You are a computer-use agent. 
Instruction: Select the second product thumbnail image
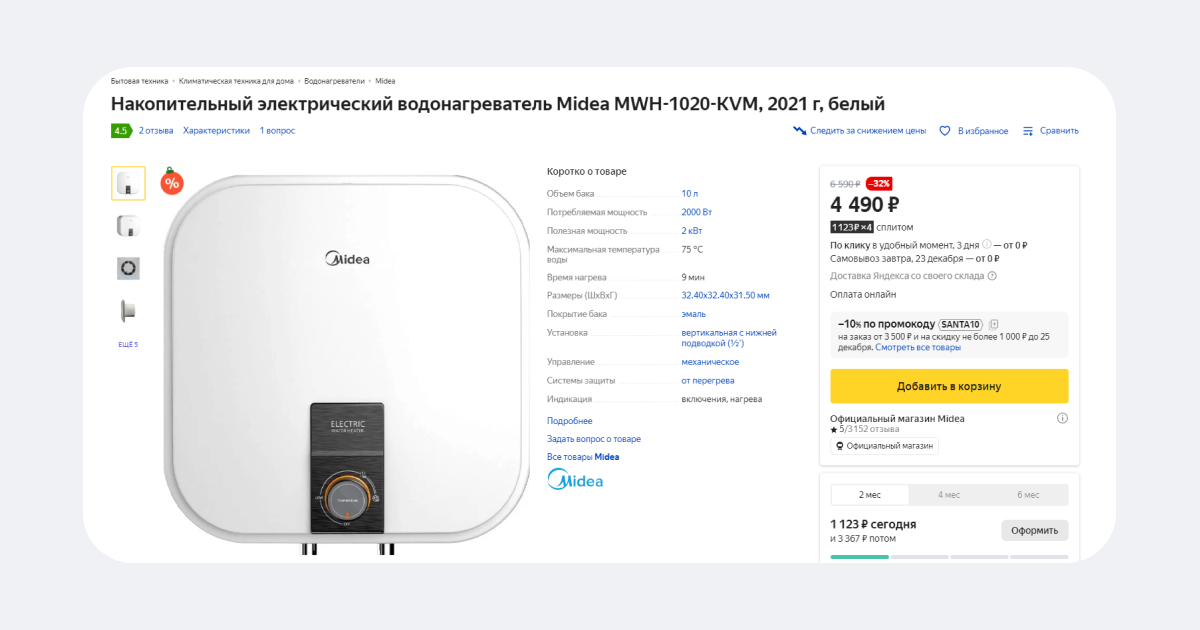[128, 226]
